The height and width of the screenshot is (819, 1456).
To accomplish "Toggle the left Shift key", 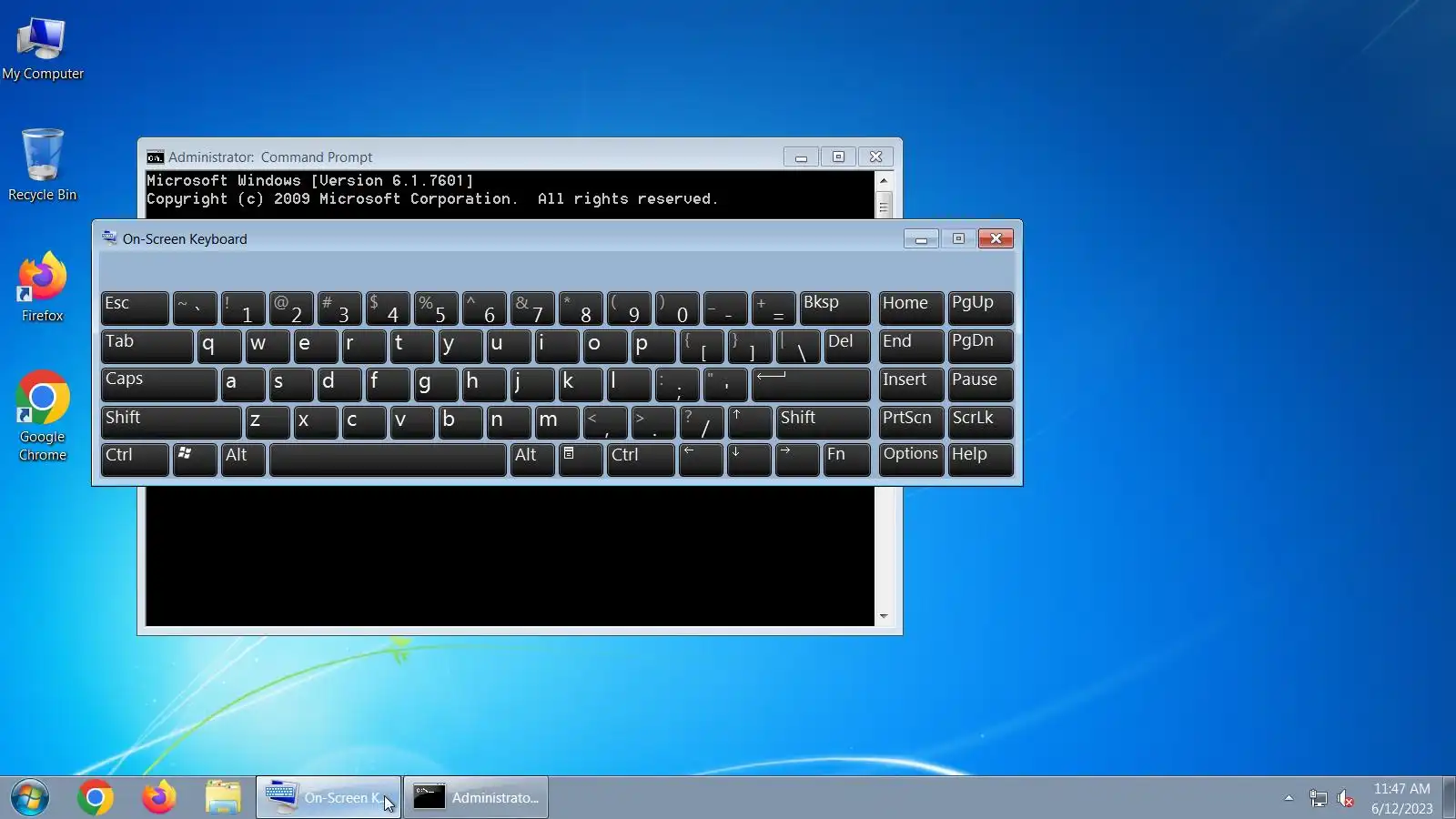I will pyautogui.click(x=171, y=423).
